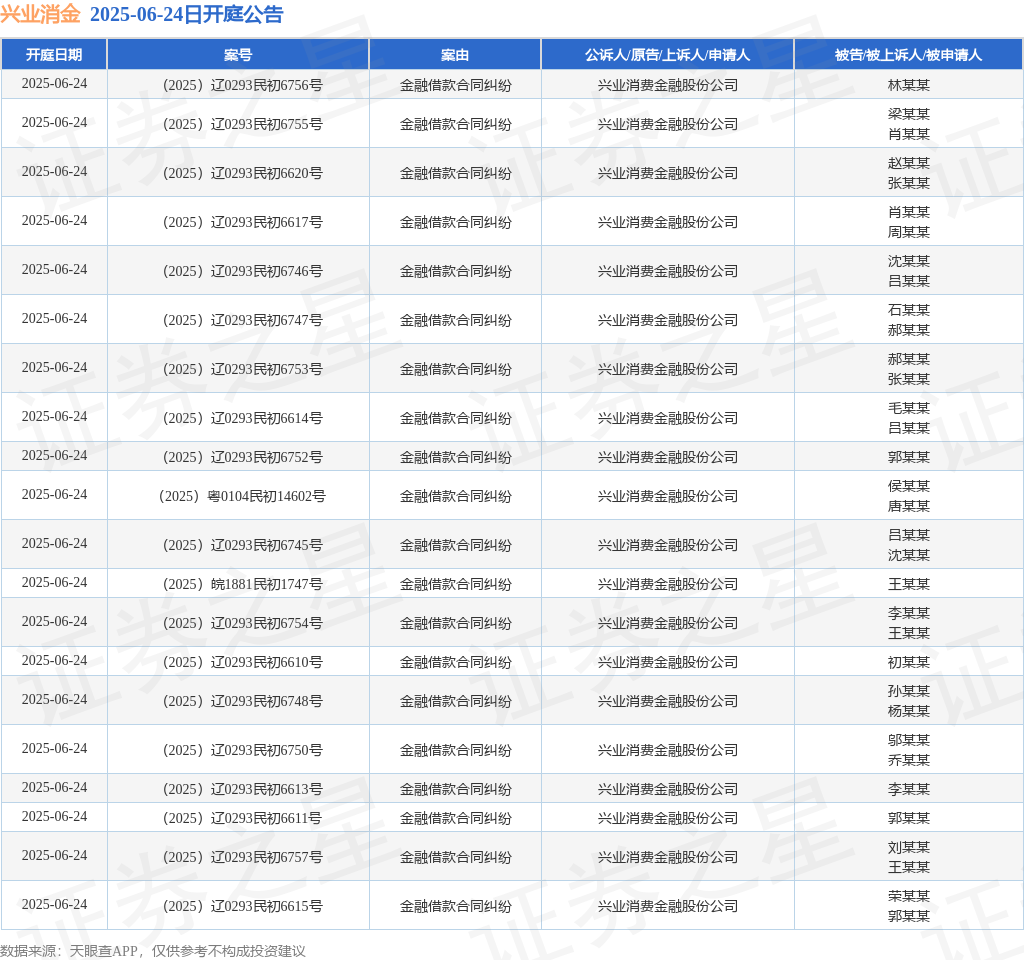
Task: Select case number 辽0293民初6620号
Action: [x=242, y=173]
